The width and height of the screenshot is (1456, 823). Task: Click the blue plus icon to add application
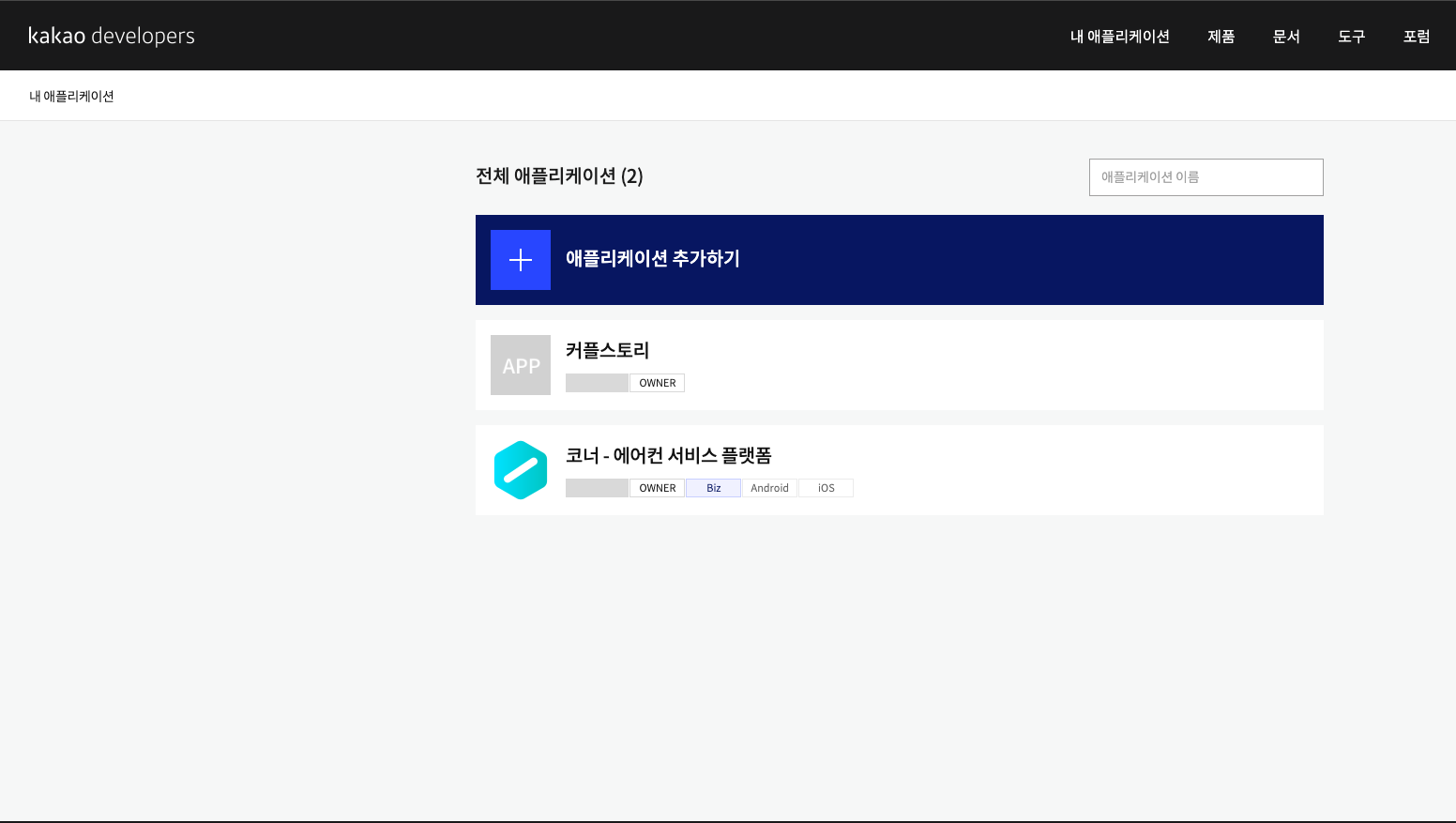[521, 260]
